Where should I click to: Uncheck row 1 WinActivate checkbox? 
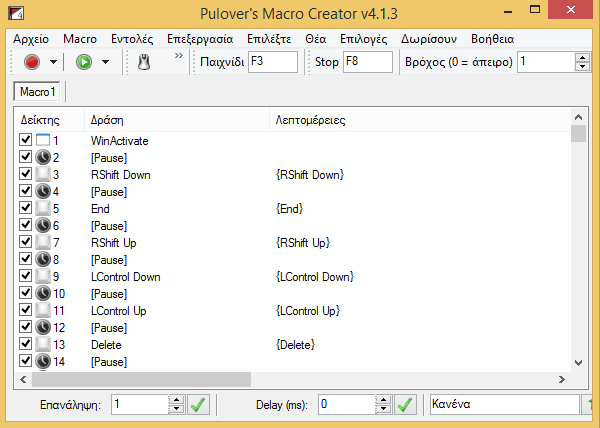[x=25, y=140]
